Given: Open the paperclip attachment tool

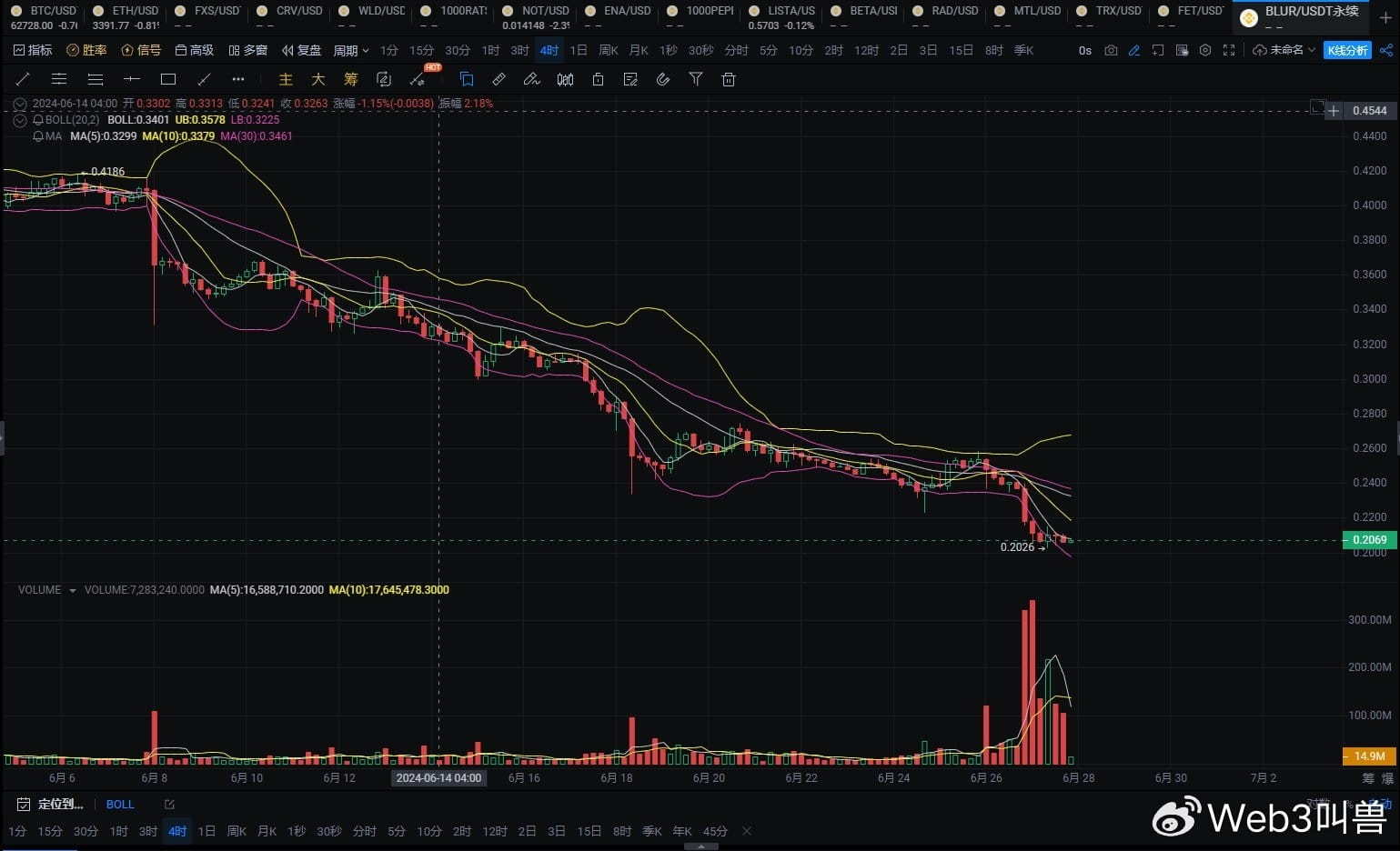Looking at the screenshot, I should [663, 79].
